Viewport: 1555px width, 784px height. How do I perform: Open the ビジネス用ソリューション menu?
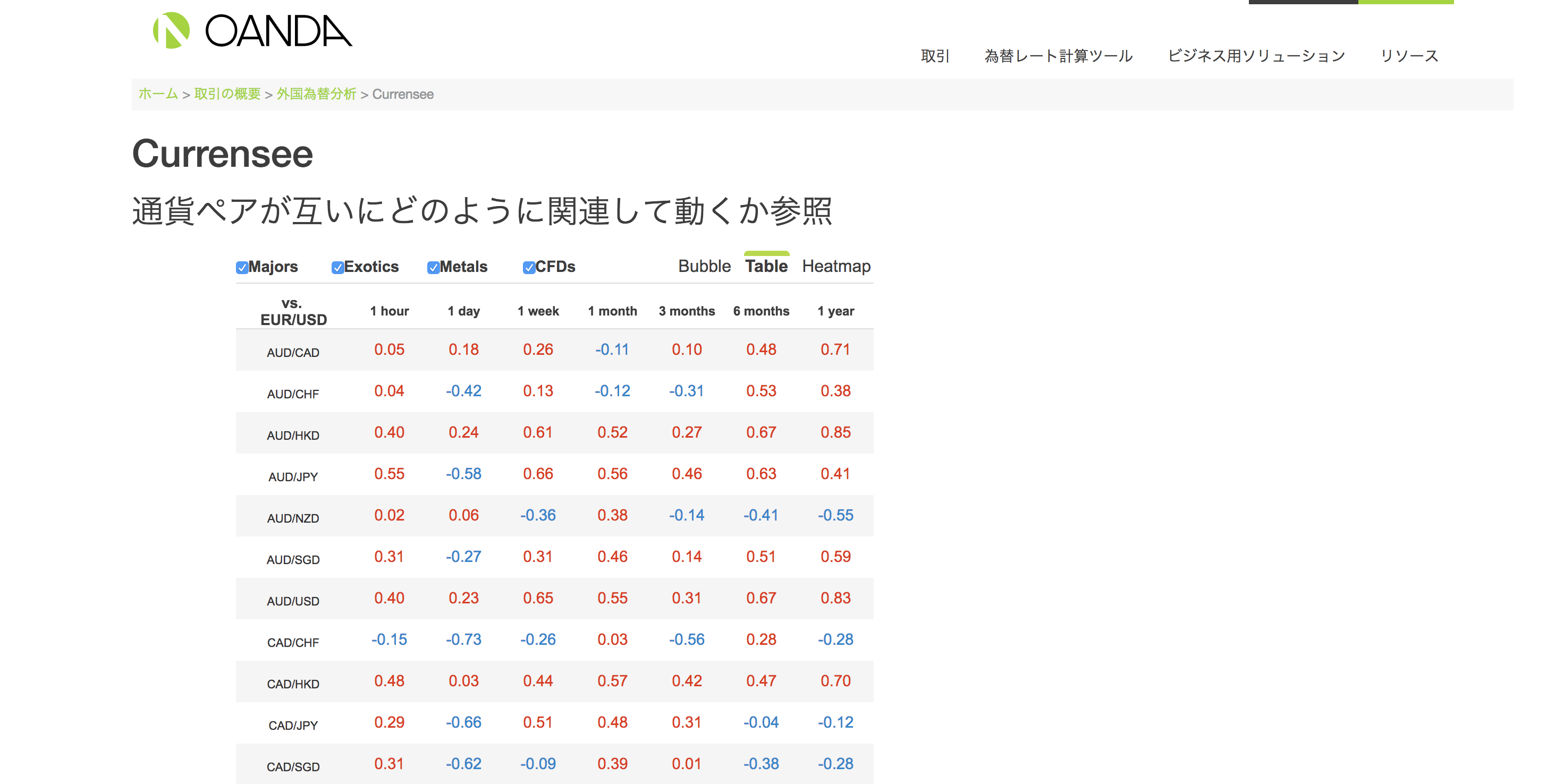pyautogui.click(x=1256, y=56)
